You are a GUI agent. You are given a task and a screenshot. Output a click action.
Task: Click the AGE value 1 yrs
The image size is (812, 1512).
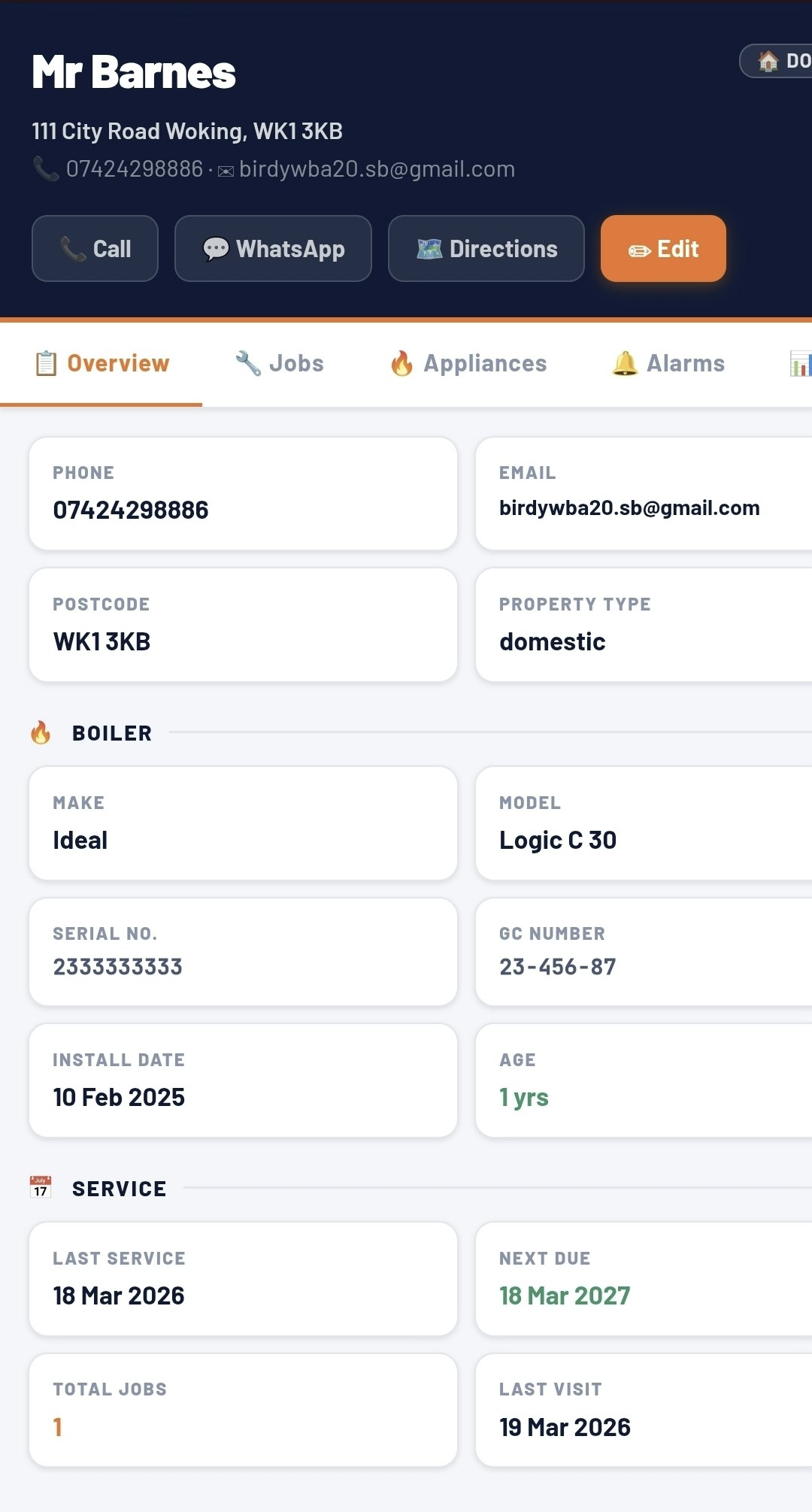click(524, 1097)
